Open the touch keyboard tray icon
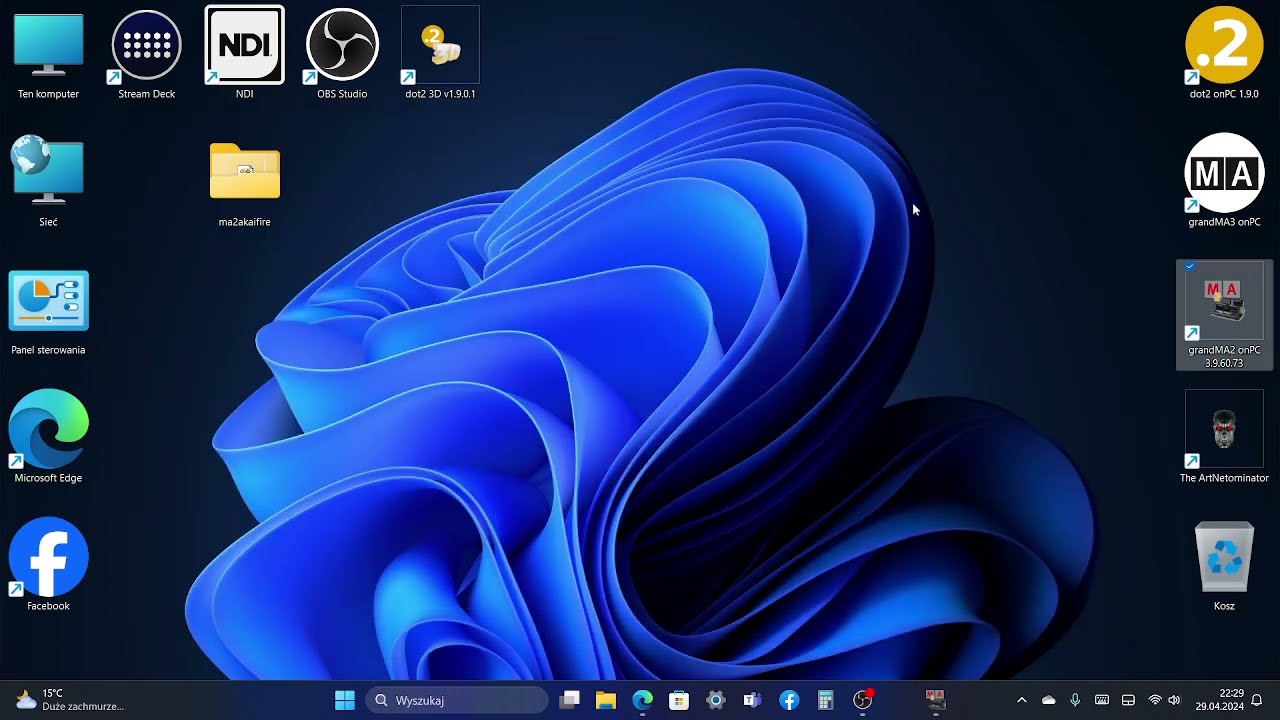Viewport: 1280px width, 720px height. 1102,700
